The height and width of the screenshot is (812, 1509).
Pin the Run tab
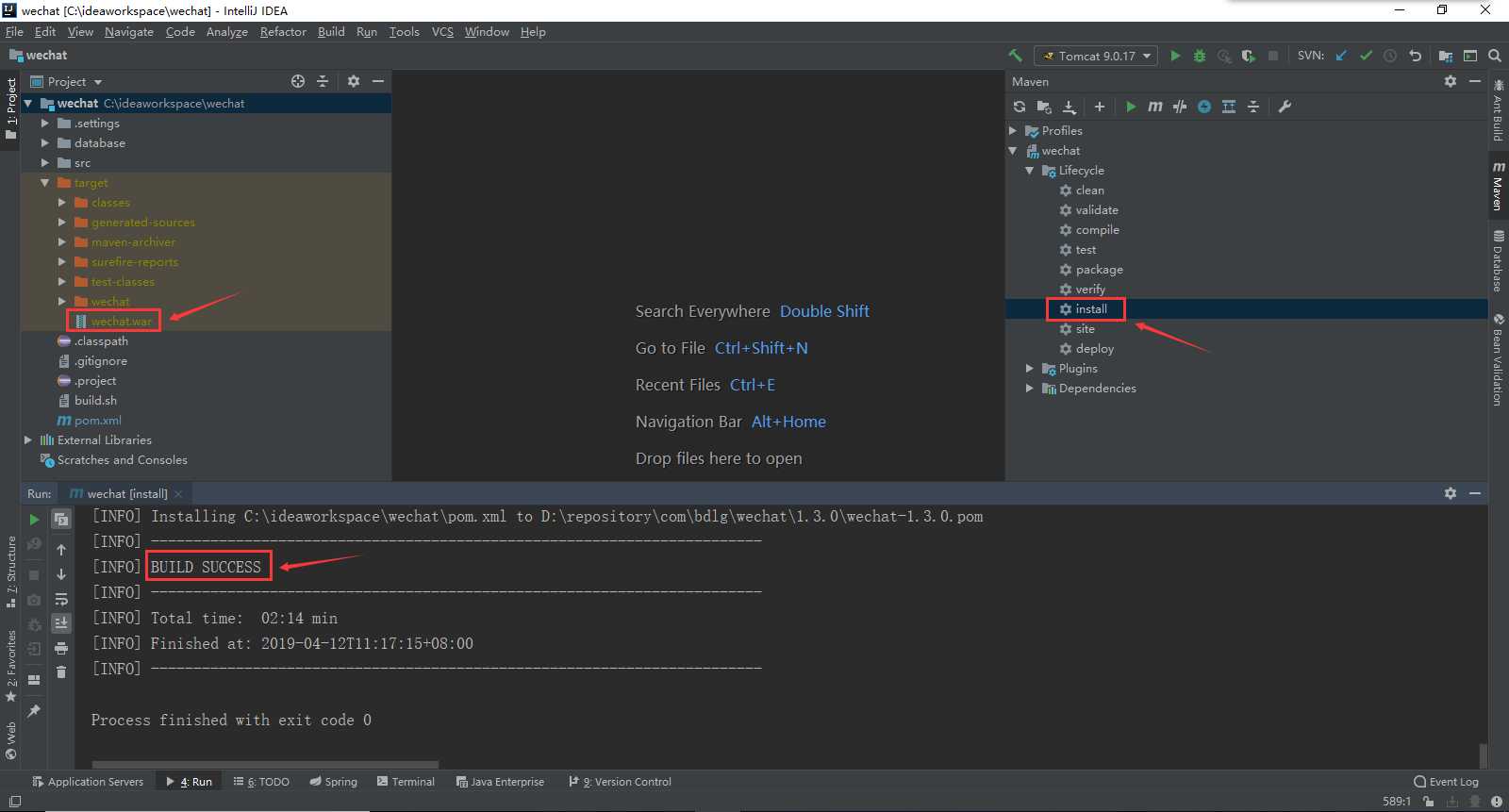point(34,711)
